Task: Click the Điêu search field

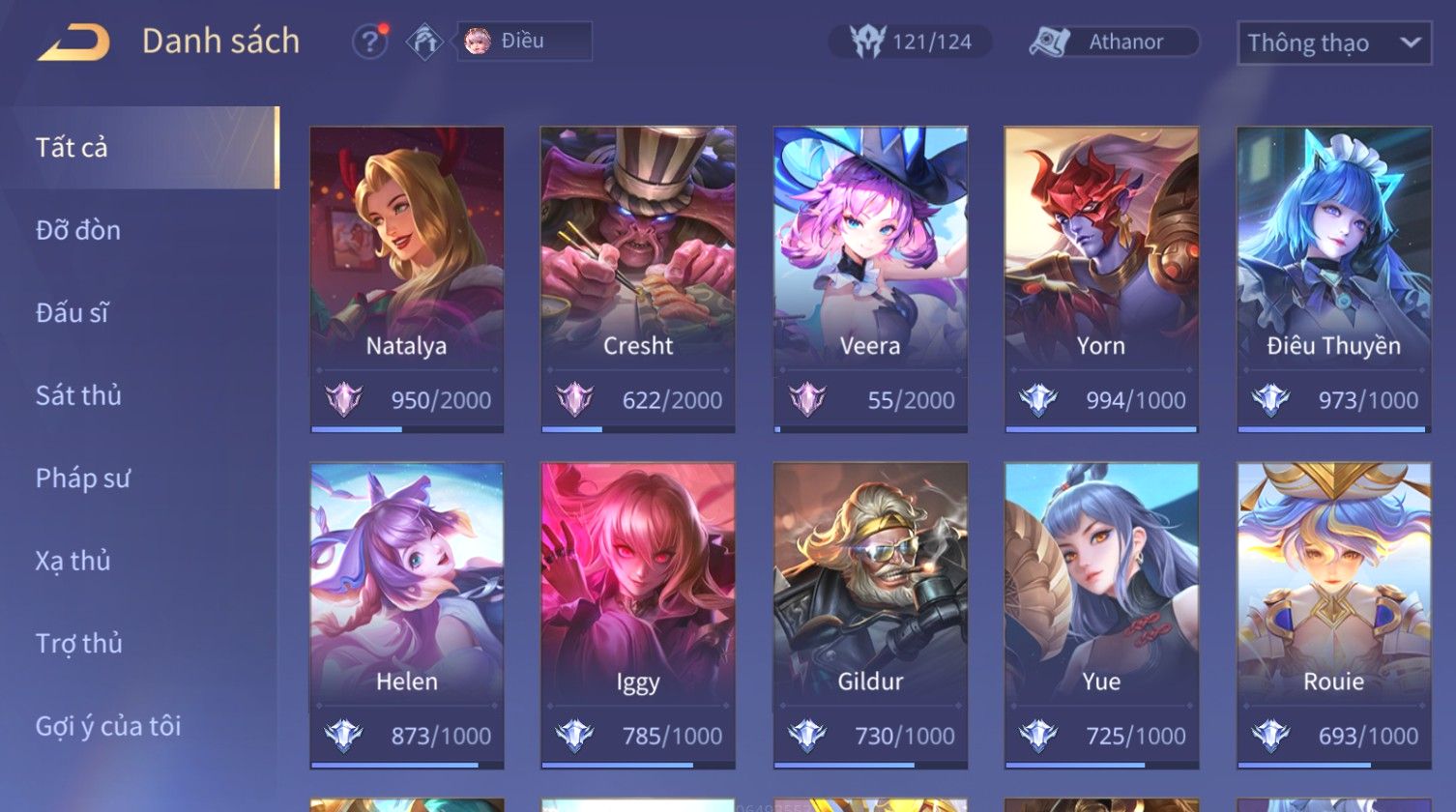Action: click(x=525, y=42)
